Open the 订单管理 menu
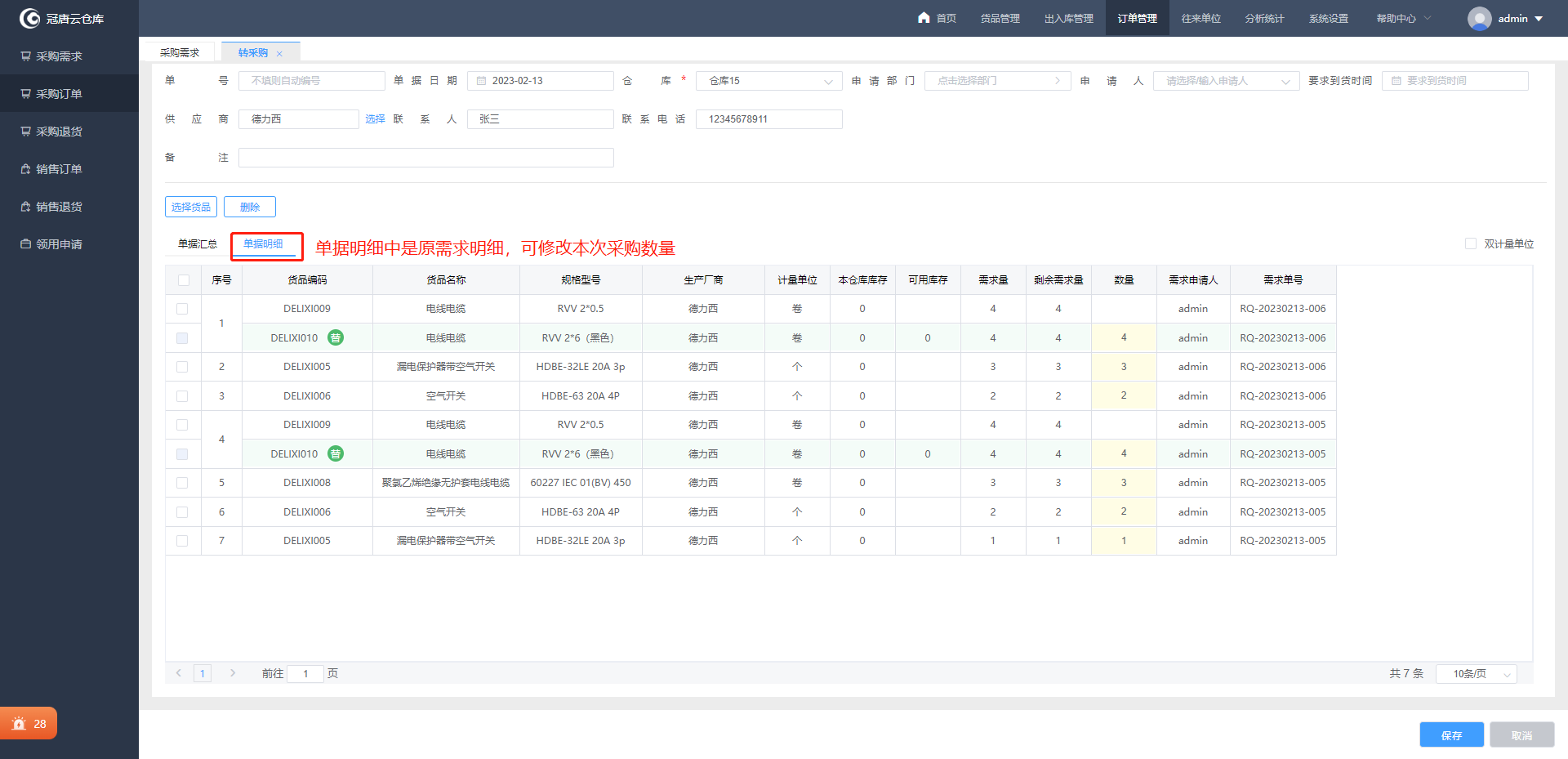The width and height of the screenshot is (1568, 759). [1137, 18]
